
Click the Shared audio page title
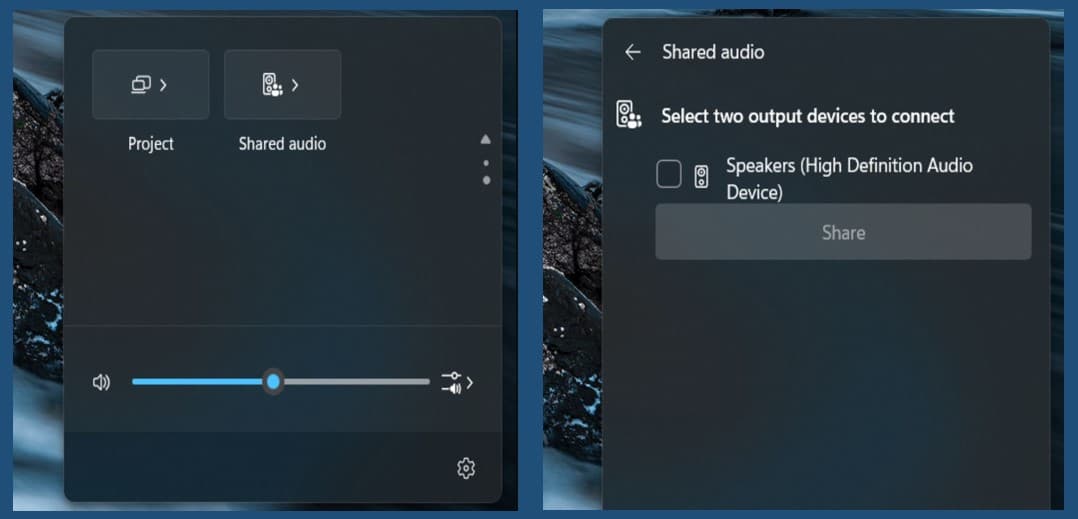click(713, 52)
